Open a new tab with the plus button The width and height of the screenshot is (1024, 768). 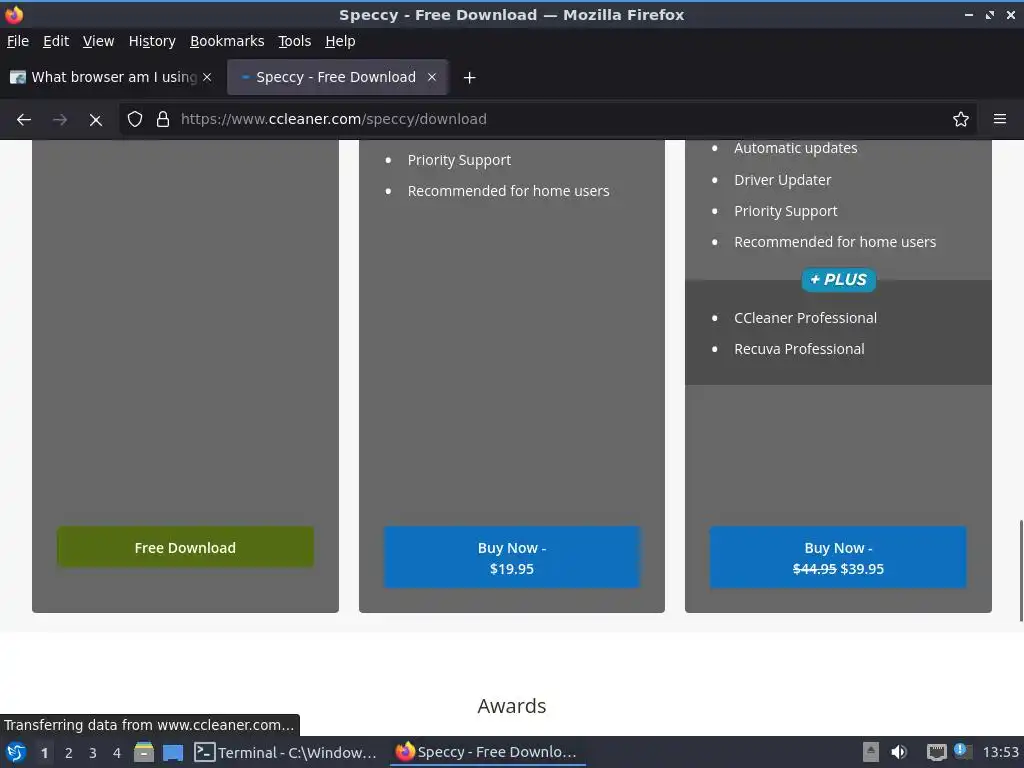coord(469,78)
